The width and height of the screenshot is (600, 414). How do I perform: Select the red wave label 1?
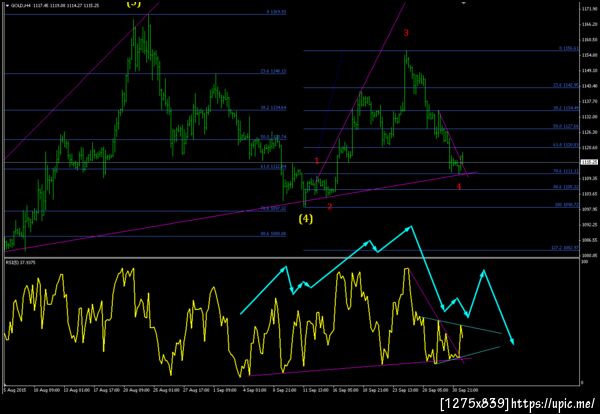(x=317, y=161)
